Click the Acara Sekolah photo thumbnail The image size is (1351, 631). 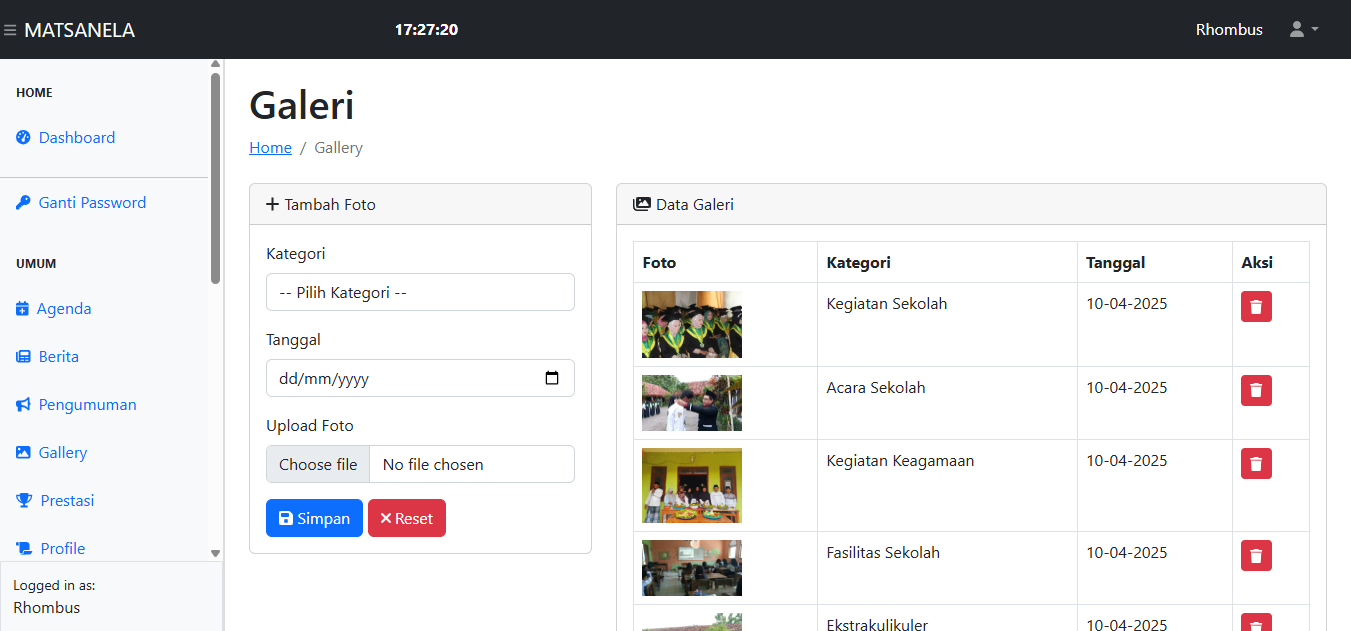692,403
